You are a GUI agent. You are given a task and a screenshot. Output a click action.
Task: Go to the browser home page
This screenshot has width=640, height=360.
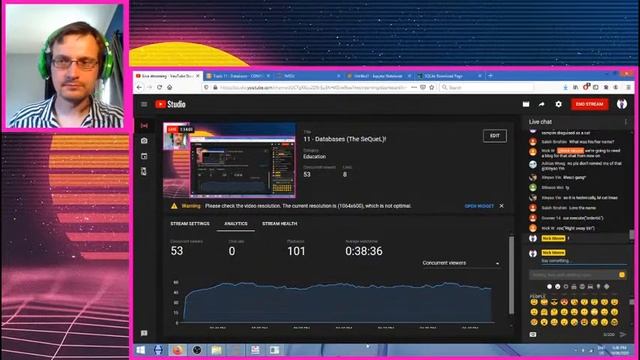(x=169, y=87)
